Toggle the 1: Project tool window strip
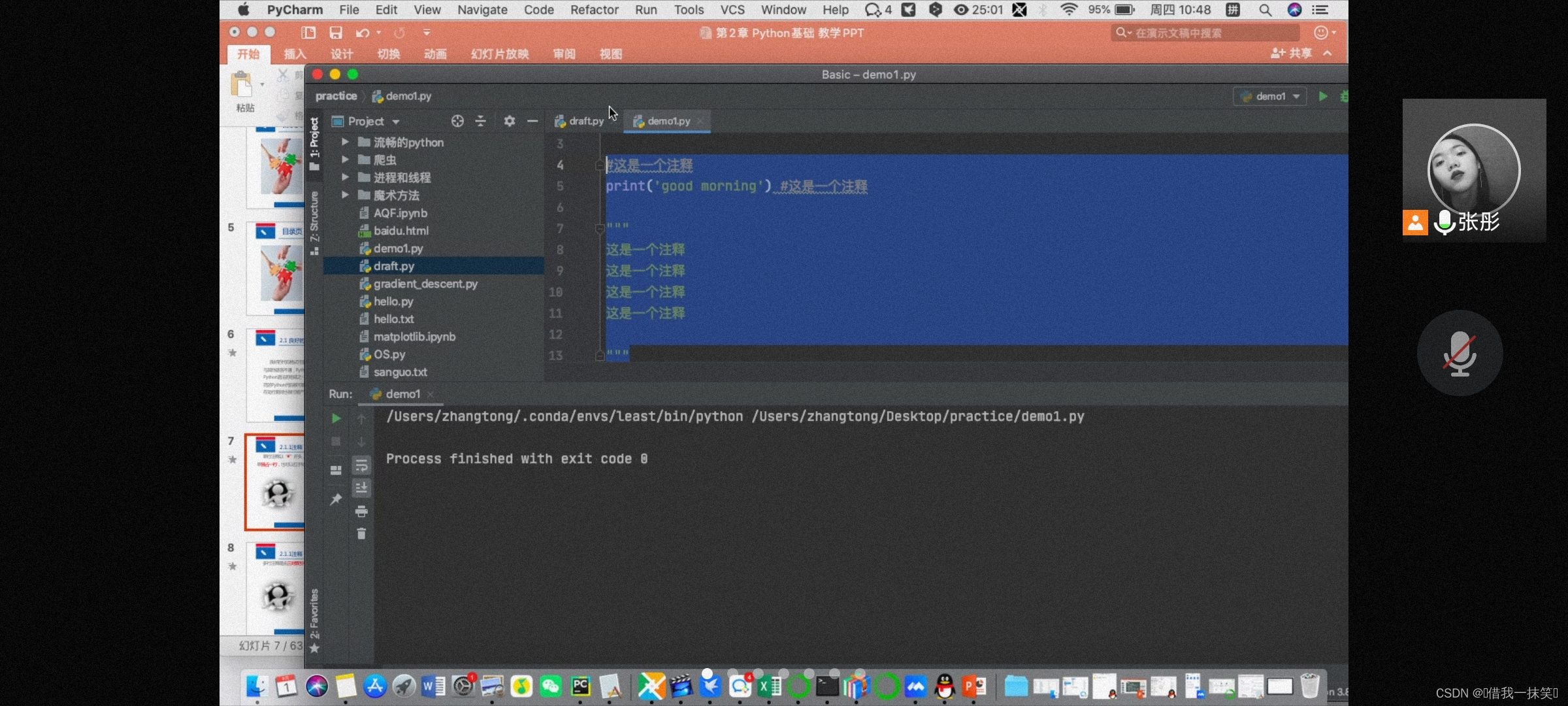This screenshot has width=1568, height=706. [314, 144]
